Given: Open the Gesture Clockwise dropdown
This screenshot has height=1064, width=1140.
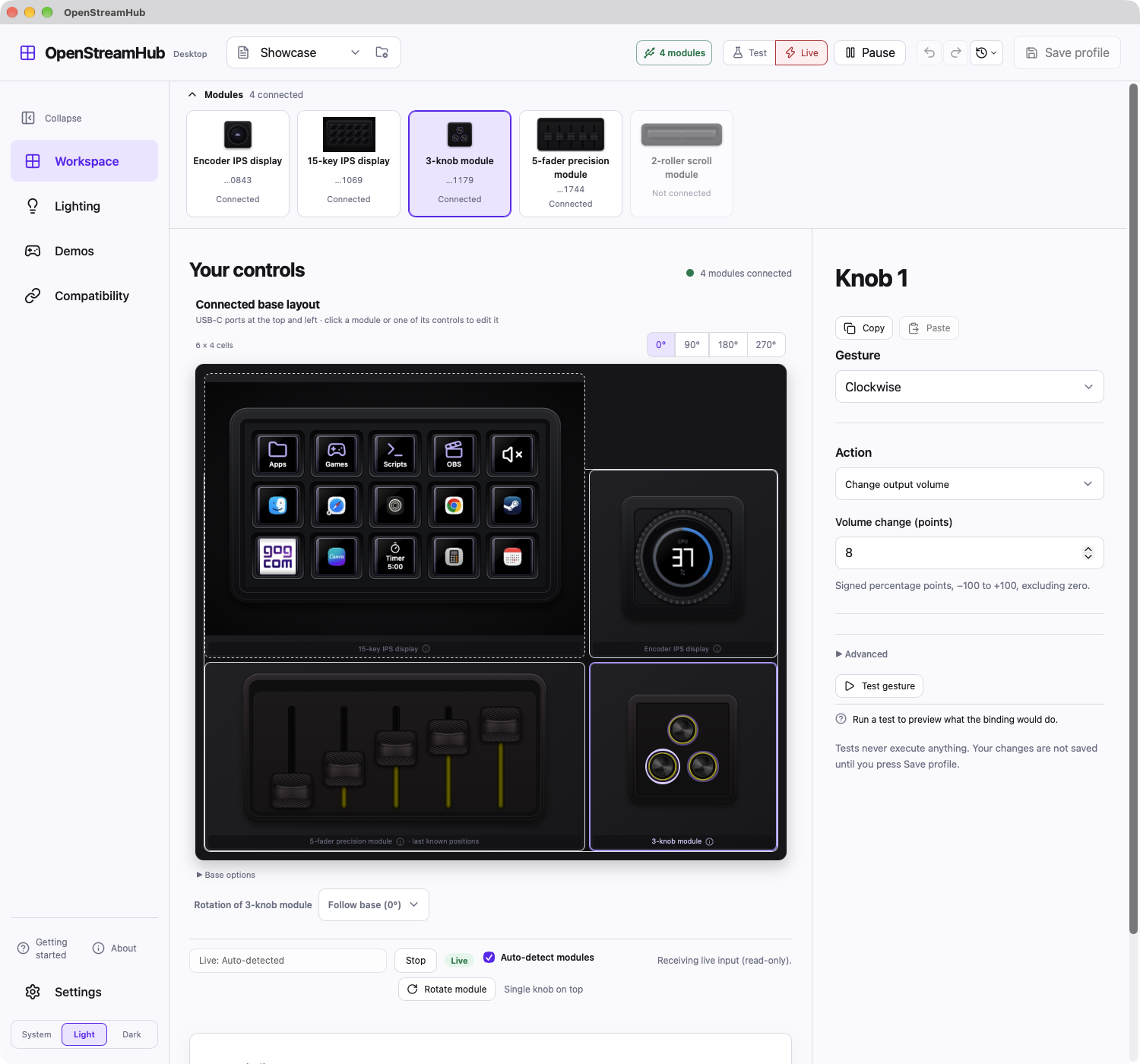Looking at the screenshot, I should [x=970, y=387].
